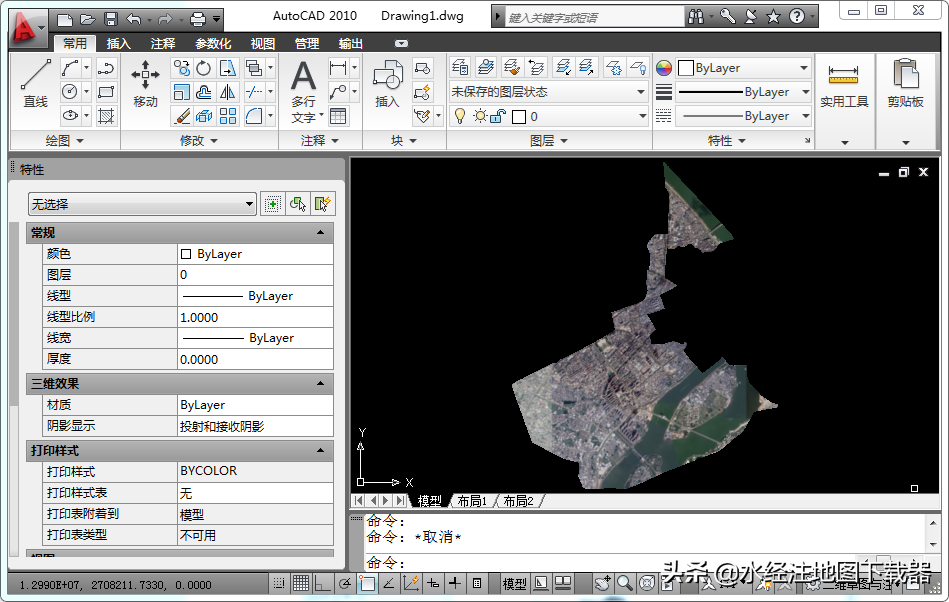Click the Quick Select icon in Properties palette
Screen dimensions: 949x602
tap(323, 204)
